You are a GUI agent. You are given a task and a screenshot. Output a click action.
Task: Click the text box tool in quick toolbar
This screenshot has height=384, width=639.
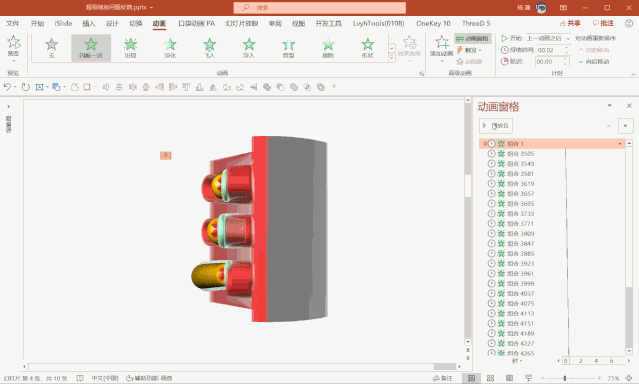coord(40,87)
